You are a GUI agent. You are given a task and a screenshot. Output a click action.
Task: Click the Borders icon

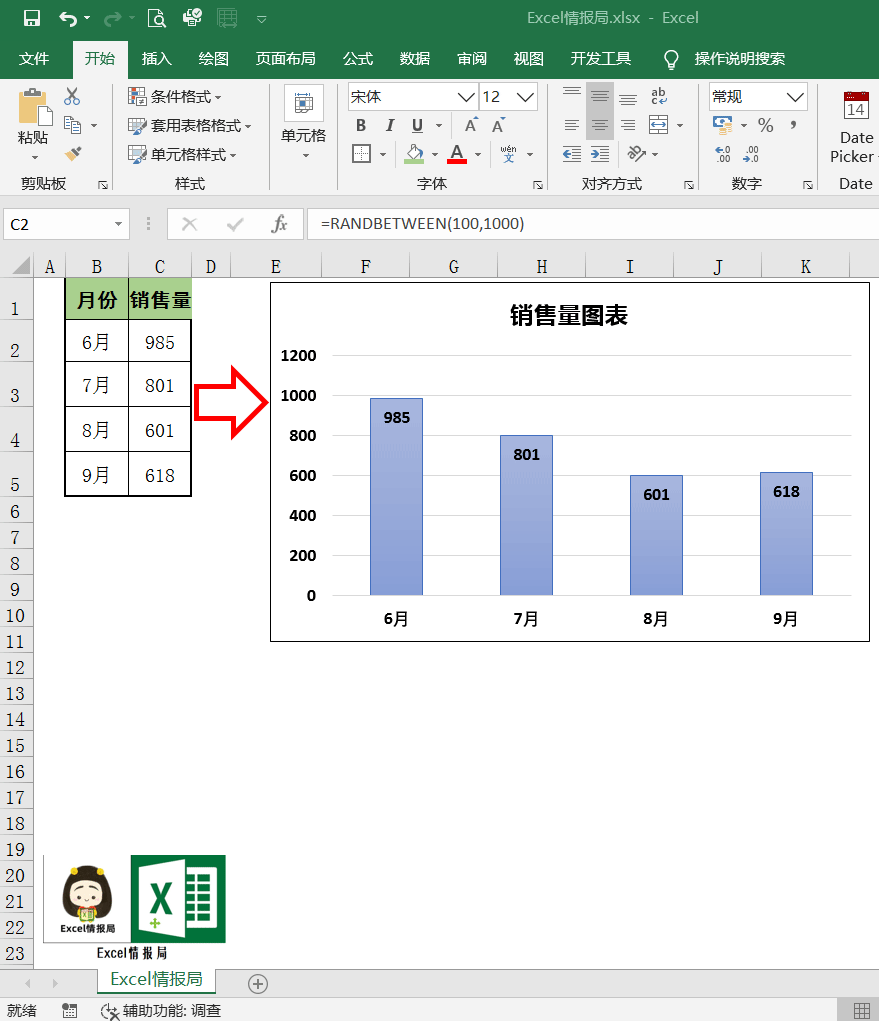[x=361, y=154]
